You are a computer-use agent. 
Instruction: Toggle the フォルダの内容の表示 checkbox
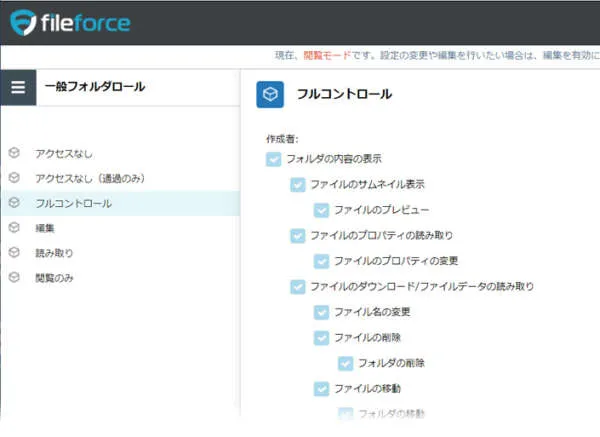pos(273,159)
